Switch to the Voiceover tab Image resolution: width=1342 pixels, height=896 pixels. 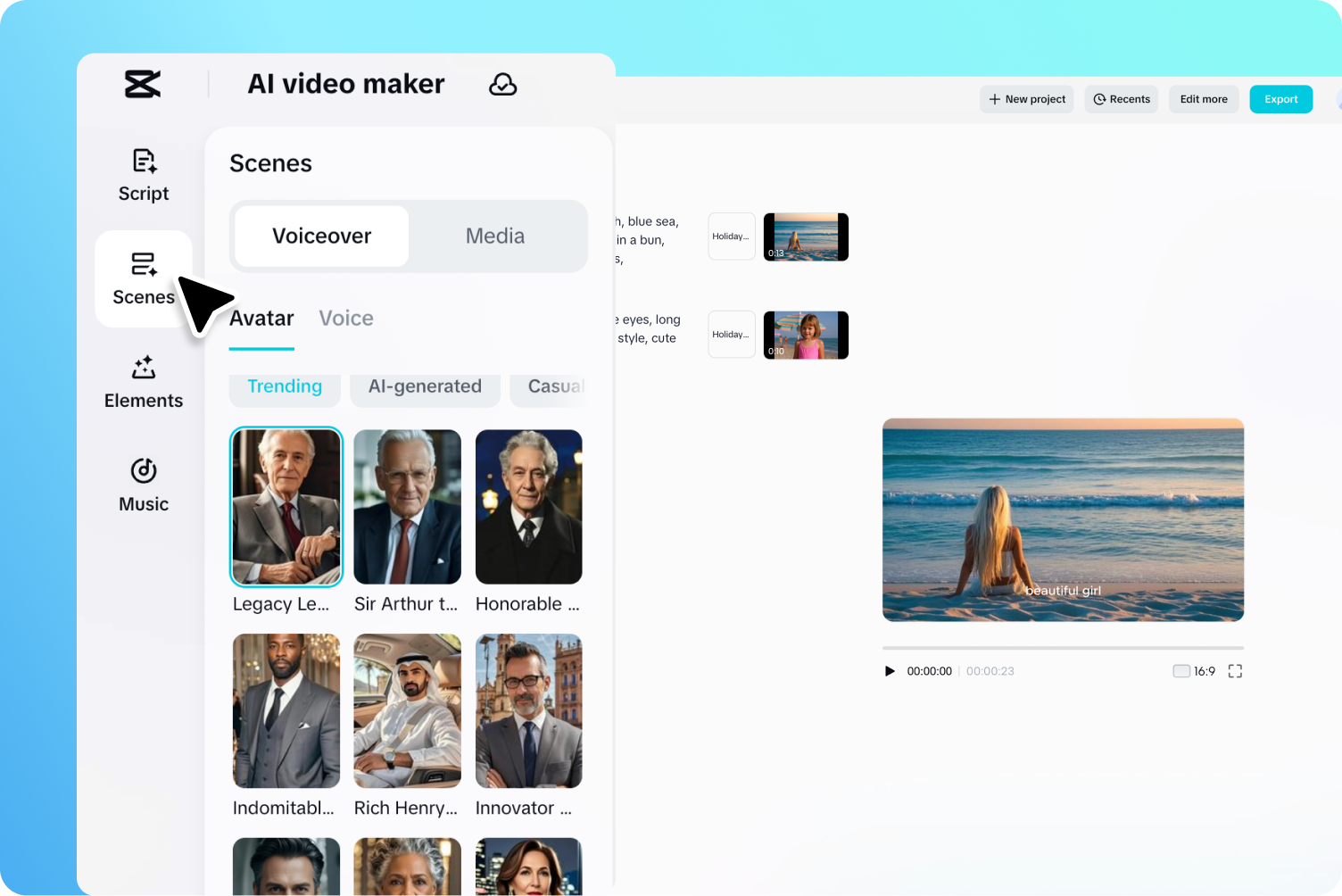pyautogui.click(x=322, y=236)
